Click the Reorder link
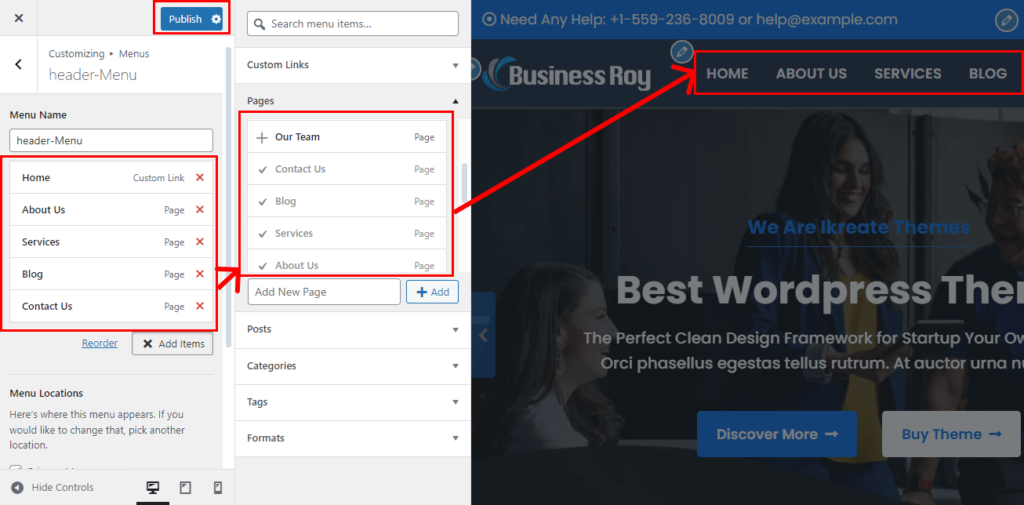1024x505 pixels. pos(100,343)
